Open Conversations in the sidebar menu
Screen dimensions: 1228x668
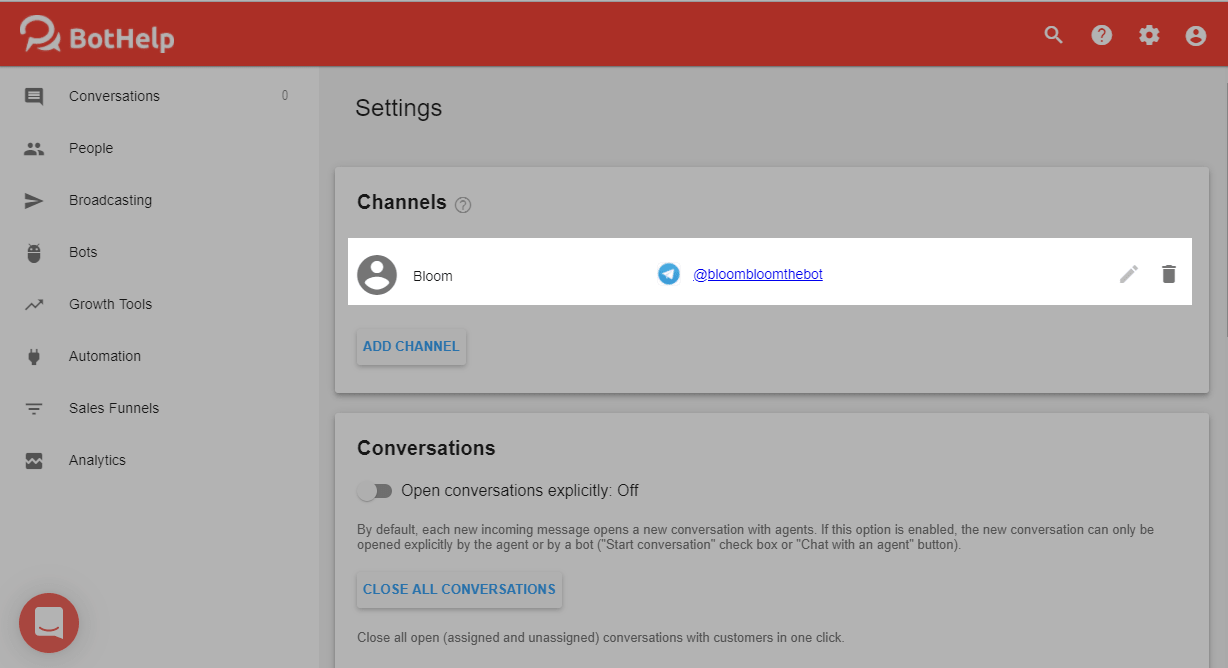pos(114,96)
